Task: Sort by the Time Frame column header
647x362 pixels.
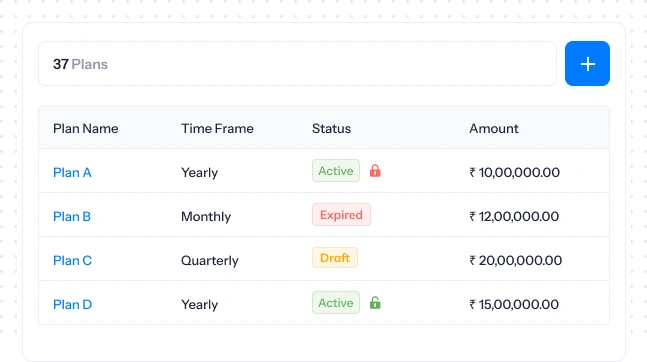Action: [217, 128]
